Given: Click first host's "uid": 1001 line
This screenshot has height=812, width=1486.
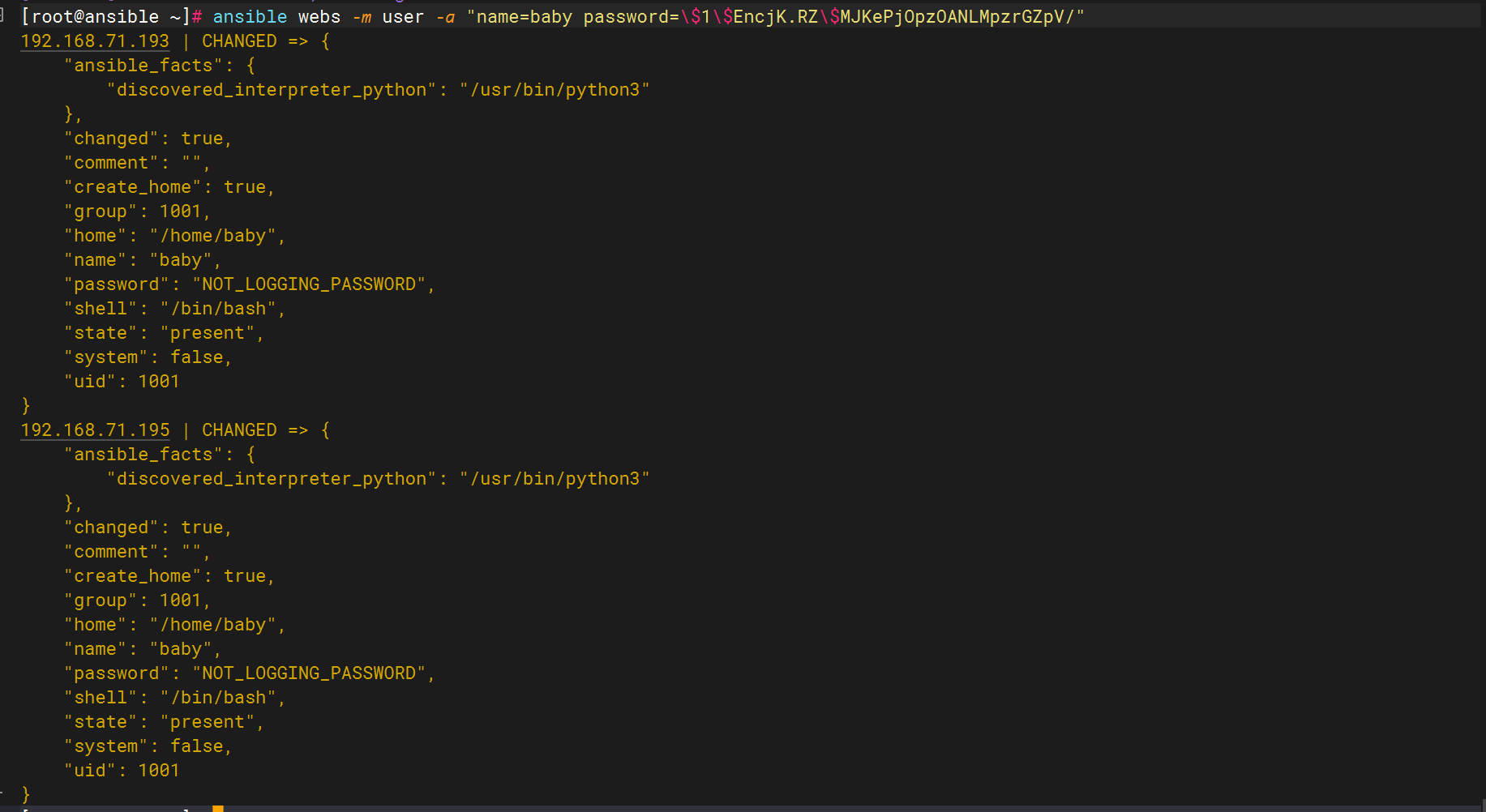Looking at the screenshot, I should pyautogui.click(x=122, y=382).
